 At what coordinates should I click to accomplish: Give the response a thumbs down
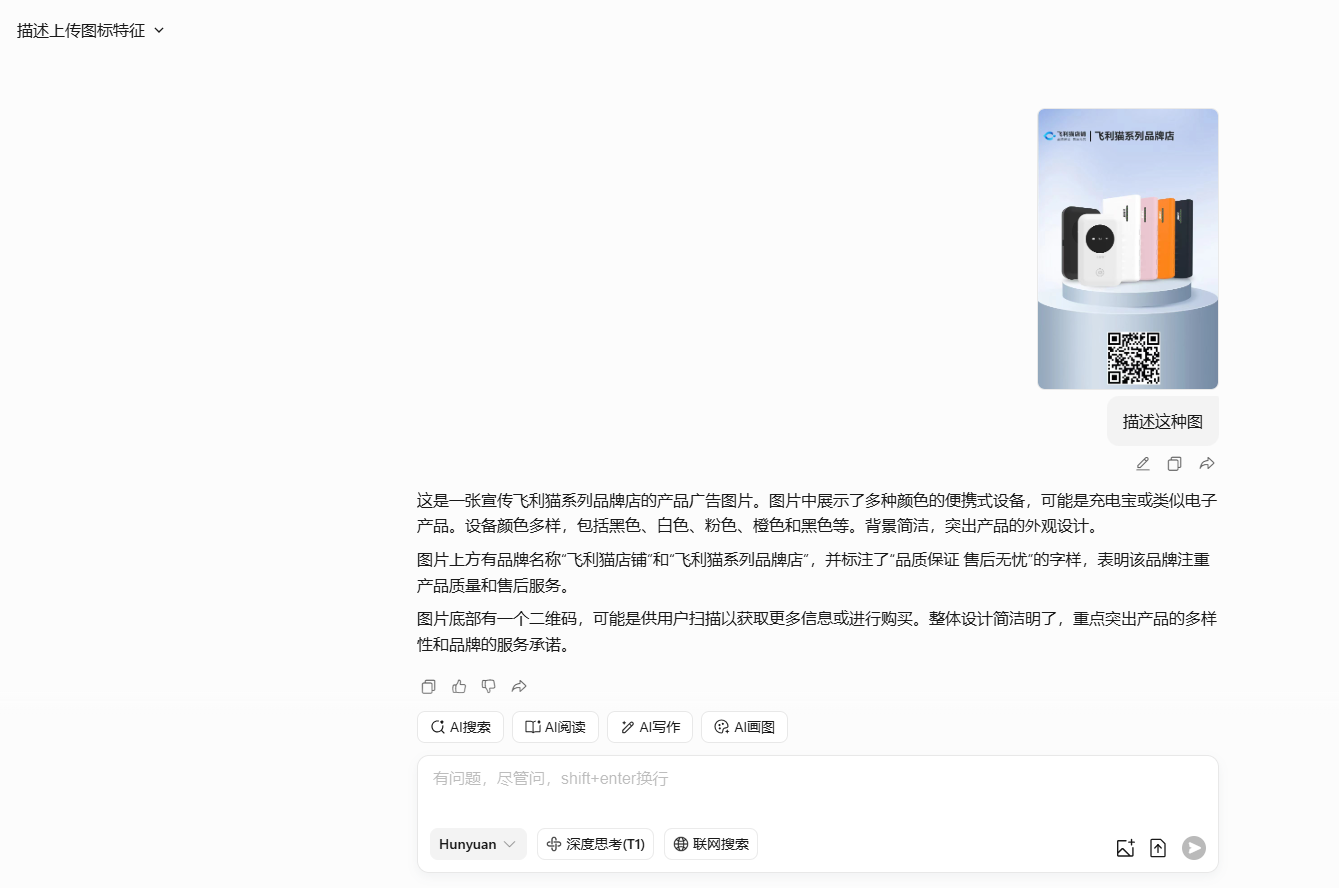point(488,686)
